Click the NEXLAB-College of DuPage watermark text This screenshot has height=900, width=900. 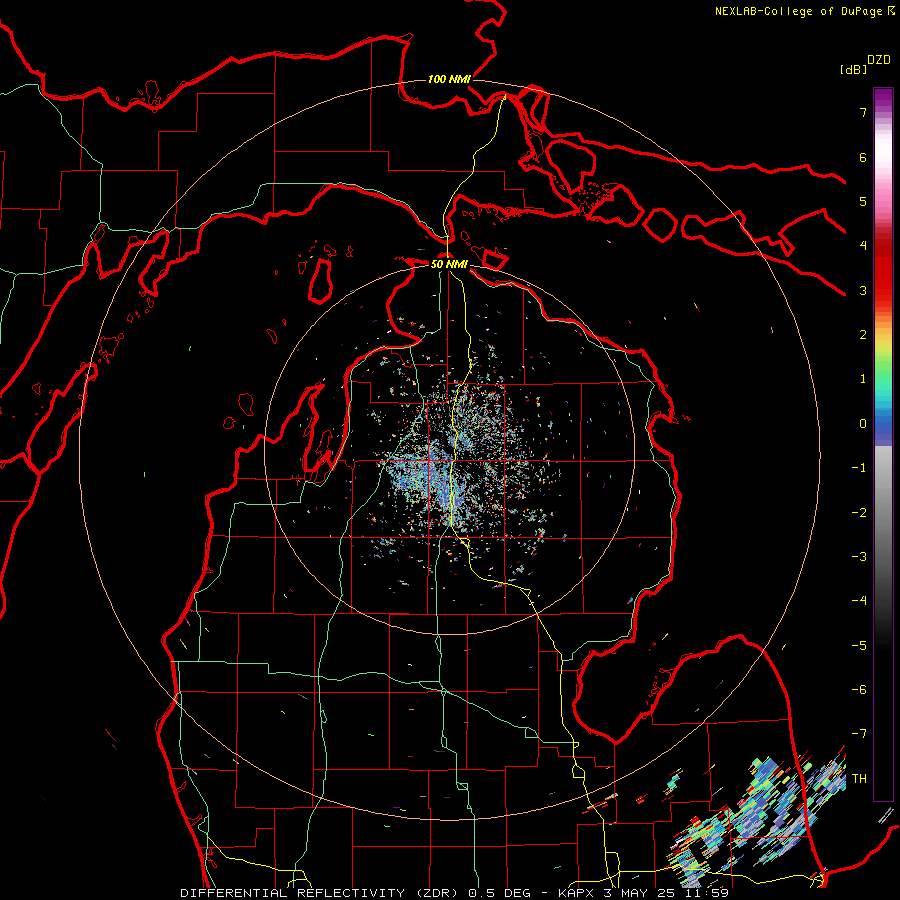point(799,11)
